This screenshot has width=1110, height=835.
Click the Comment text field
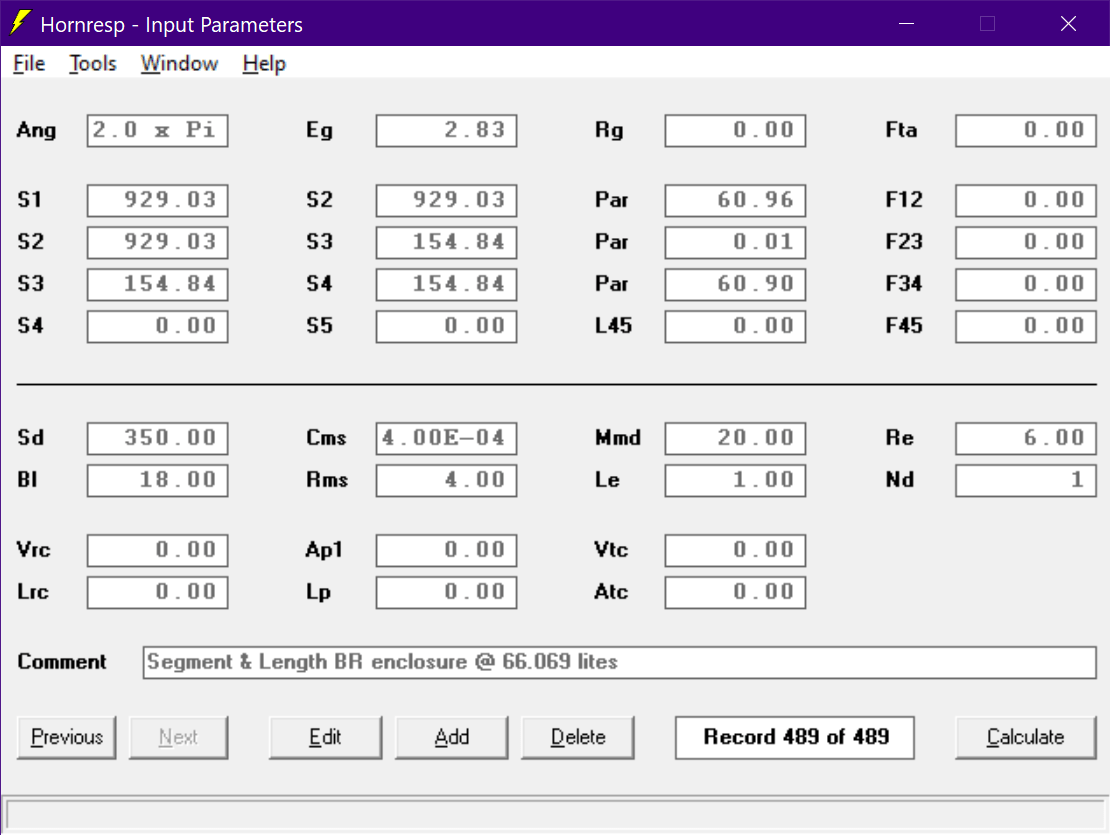click(x=619, y=662)
